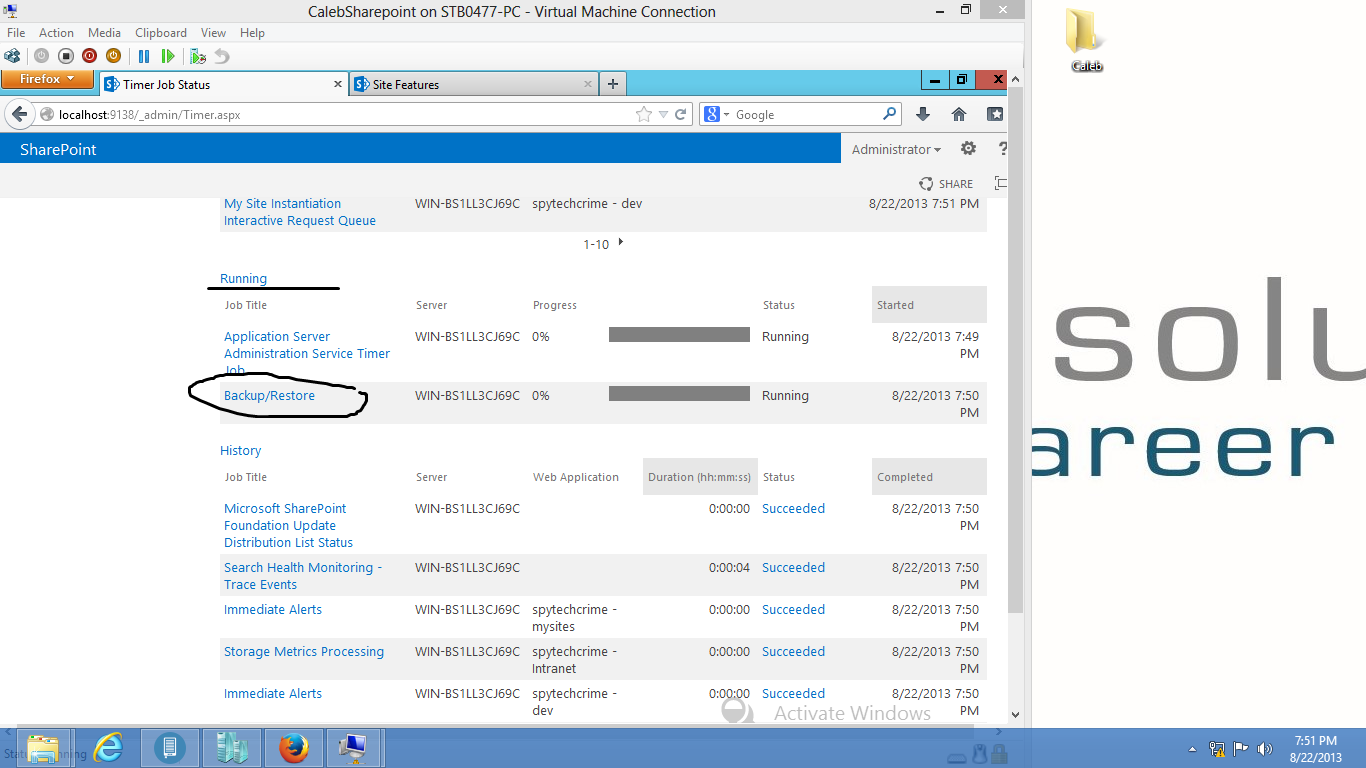Click the Firefox taskbar icon
Screen dimensions: 1366x768
pyautogui.click(x=293, y=748)
